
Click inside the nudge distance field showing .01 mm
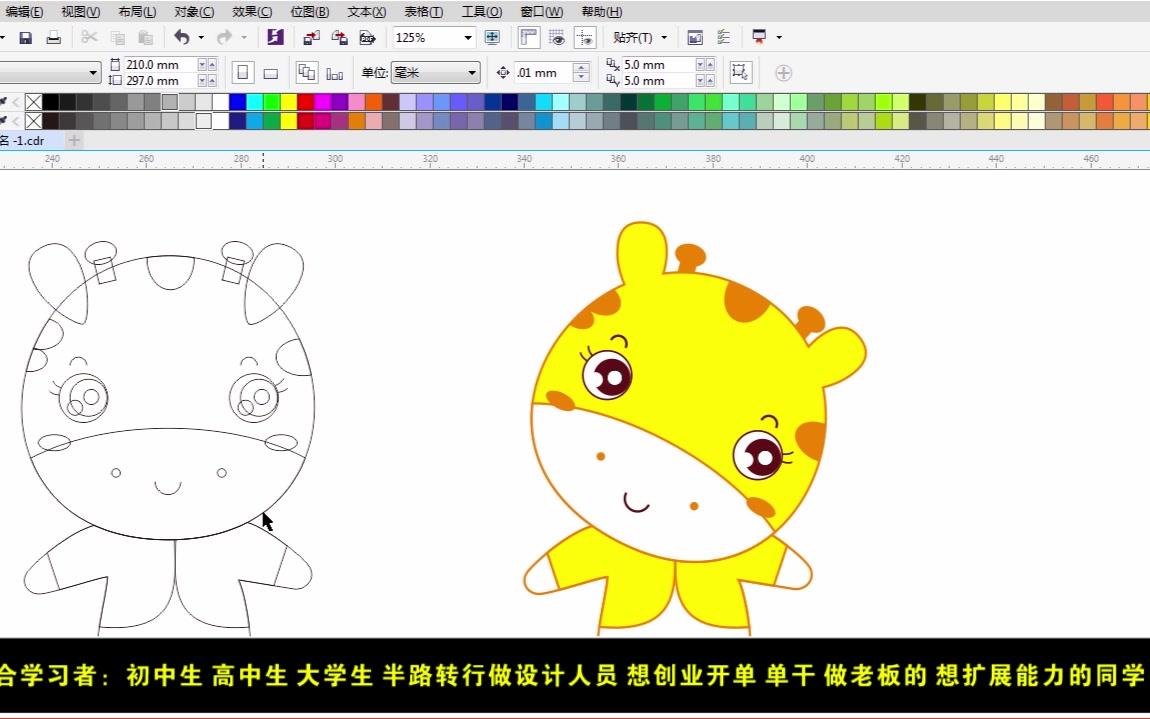(540, 72)
